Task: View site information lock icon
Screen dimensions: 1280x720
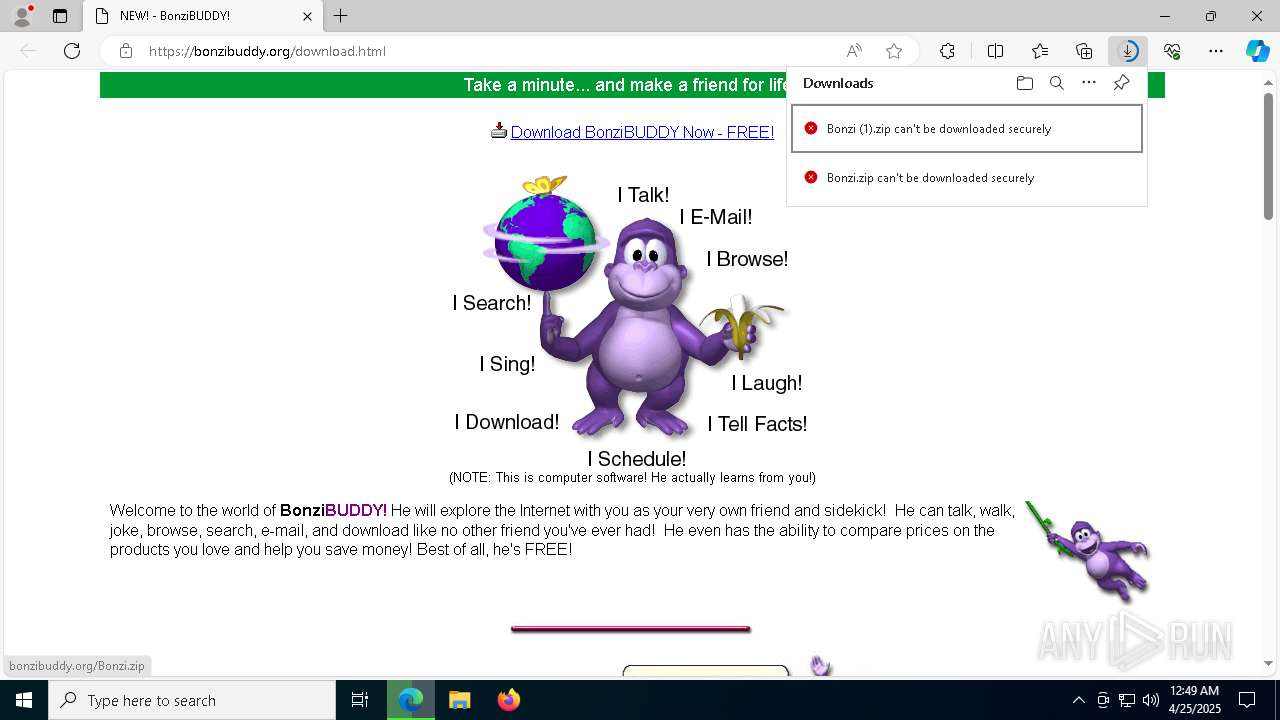Action: (x=126, y=51)
